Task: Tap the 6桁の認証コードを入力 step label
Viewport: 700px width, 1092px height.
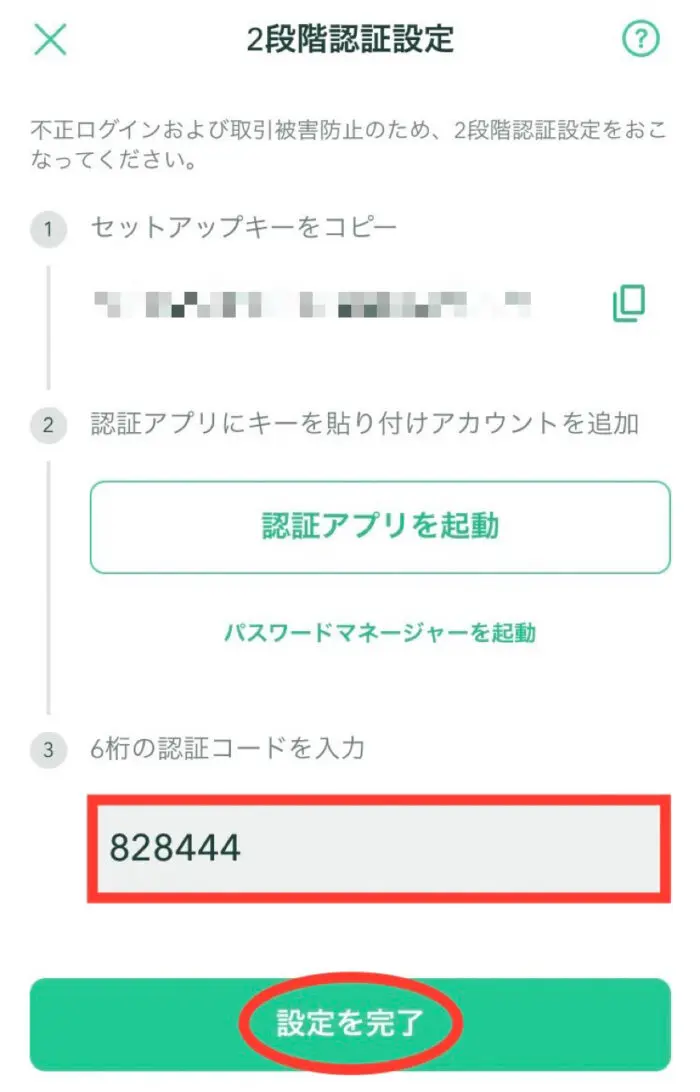Action: coord(228,749)
